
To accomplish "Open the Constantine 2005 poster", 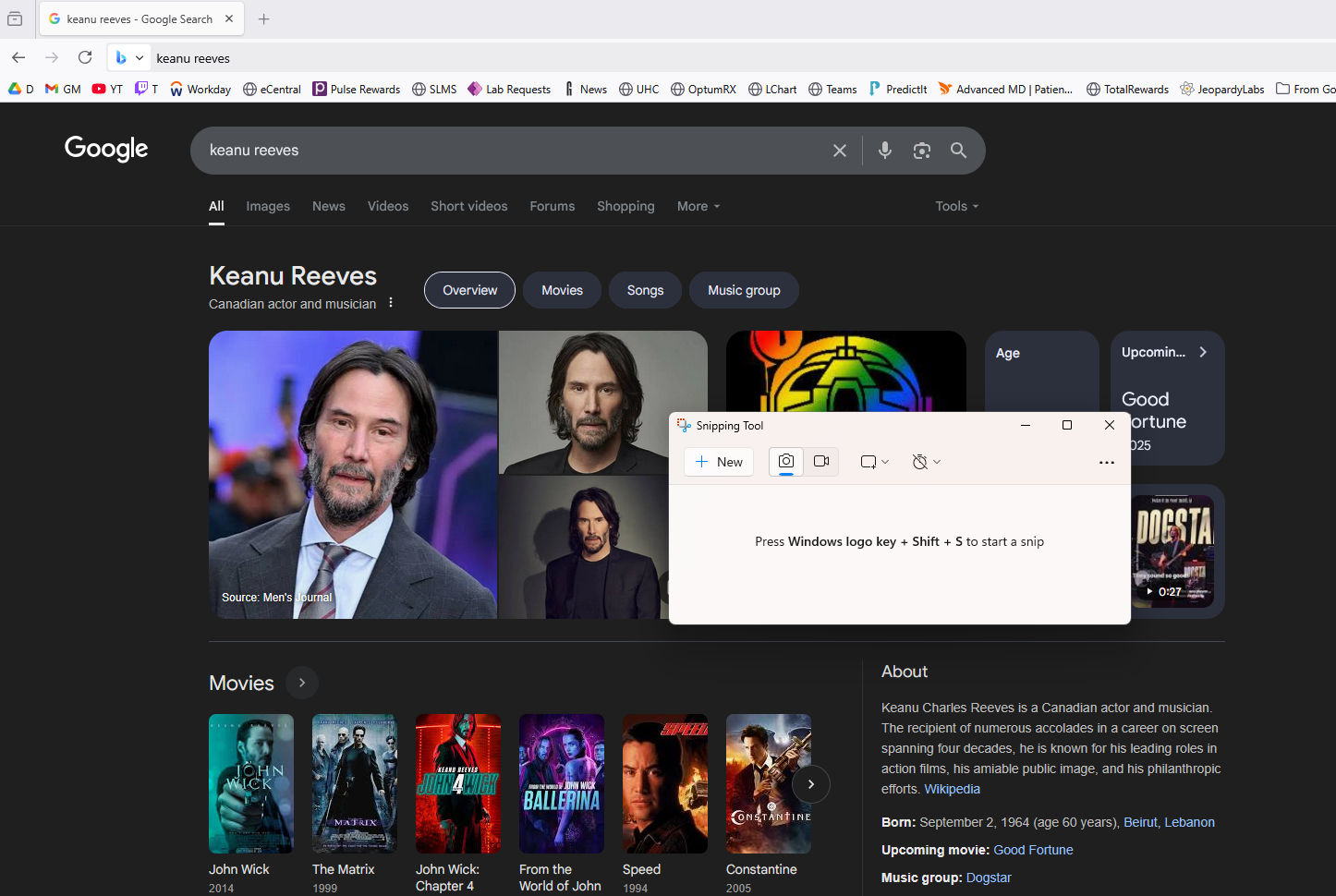I will 769,783.
